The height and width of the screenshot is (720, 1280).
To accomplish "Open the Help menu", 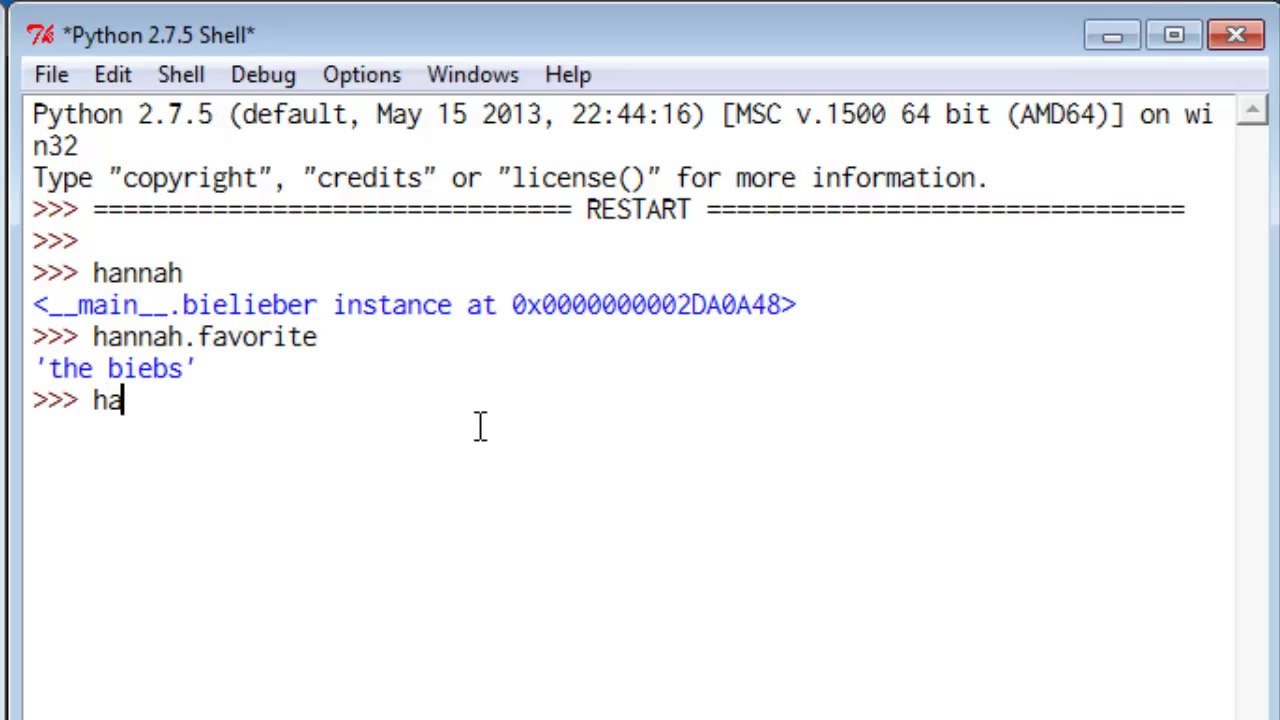I will tap(568, 75).
